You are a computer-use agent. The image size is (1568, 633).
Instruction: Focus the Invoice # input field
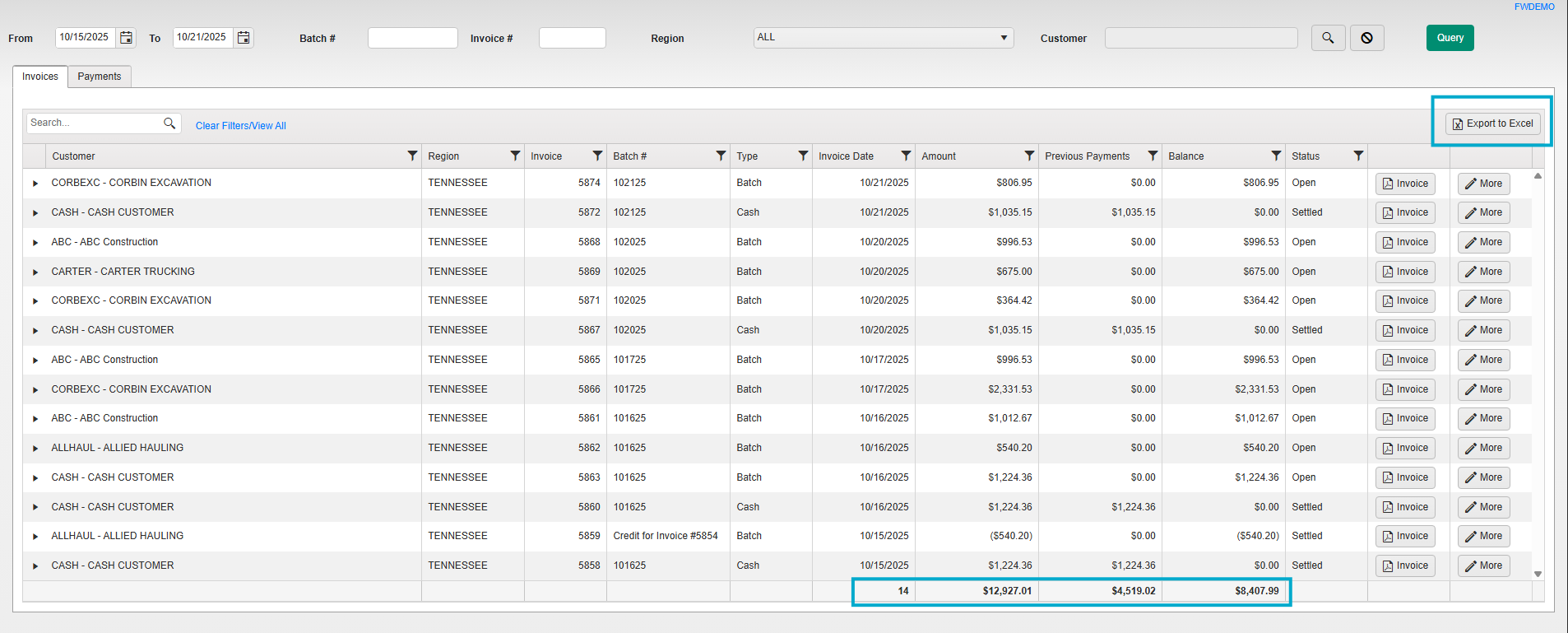click(573, 38)
